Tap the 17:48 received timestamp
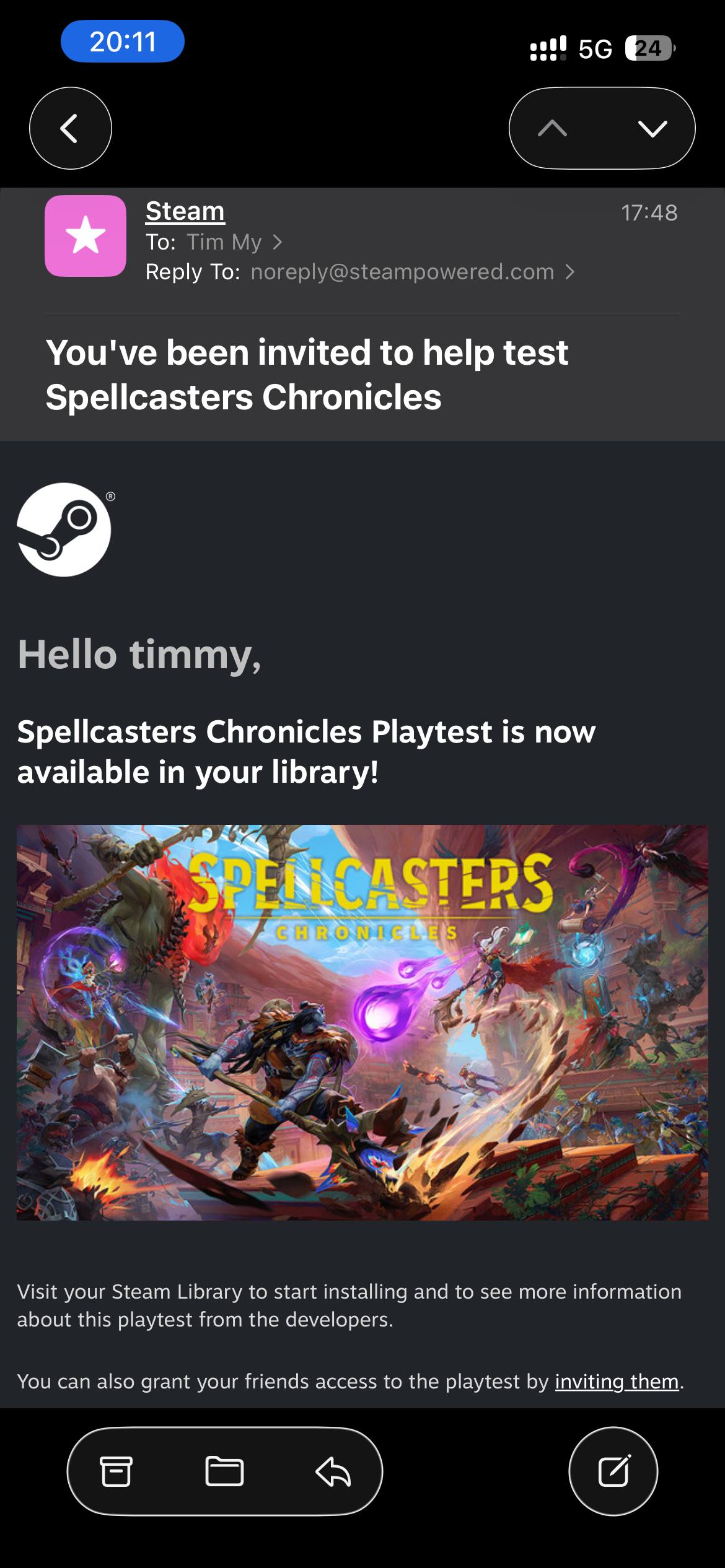The width and height of the screenshot is (725, 1568). click(x=649, y=213)
